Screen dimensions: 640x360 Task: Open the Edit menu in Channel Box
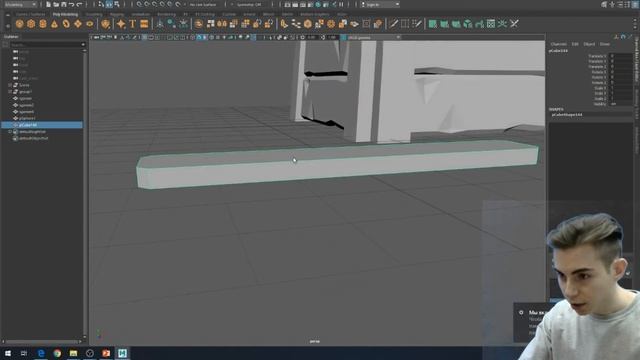pyautogui.click(x=575, y=44)
